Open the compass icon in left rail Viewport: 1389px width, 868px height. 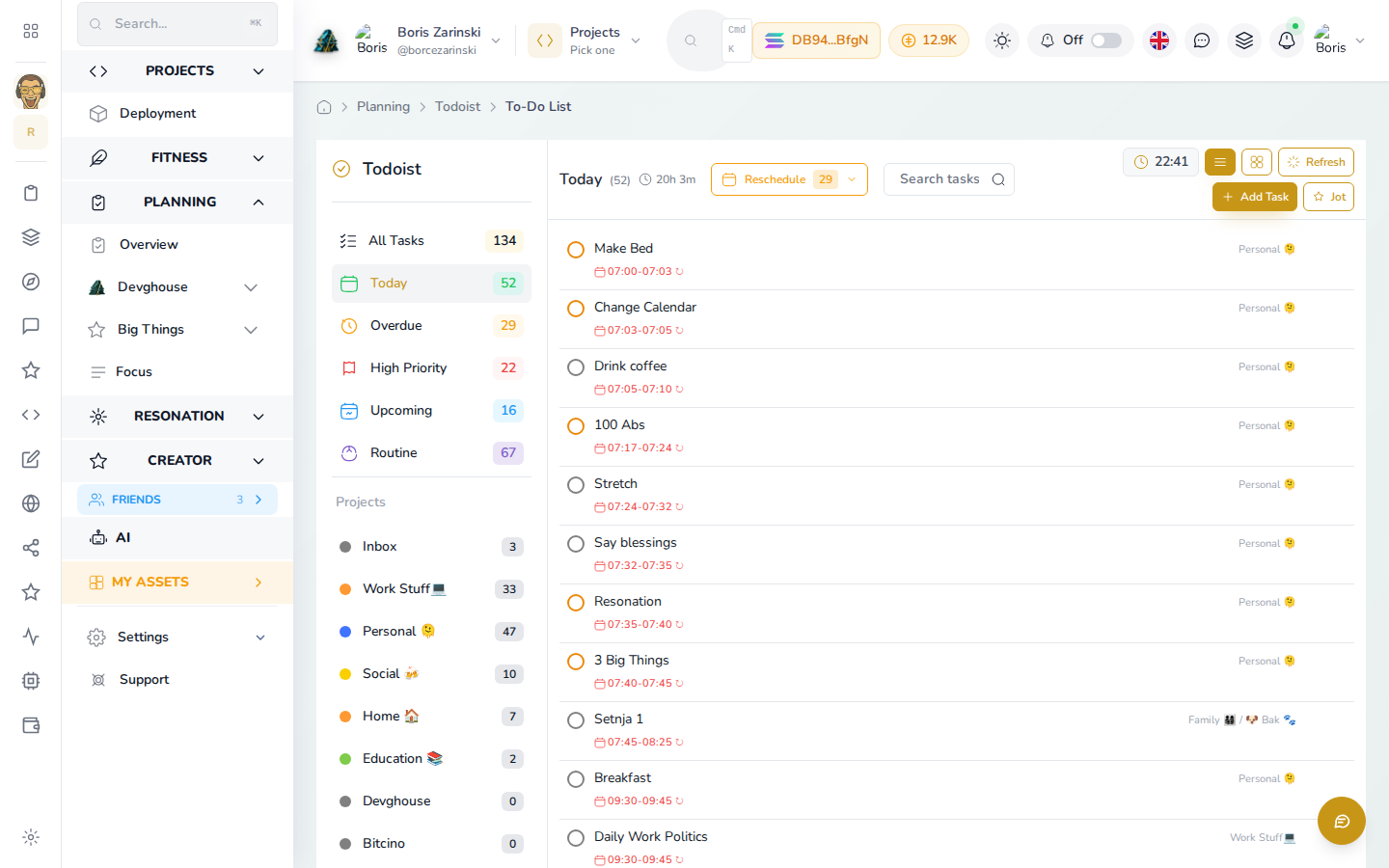(x=31, y=282)
